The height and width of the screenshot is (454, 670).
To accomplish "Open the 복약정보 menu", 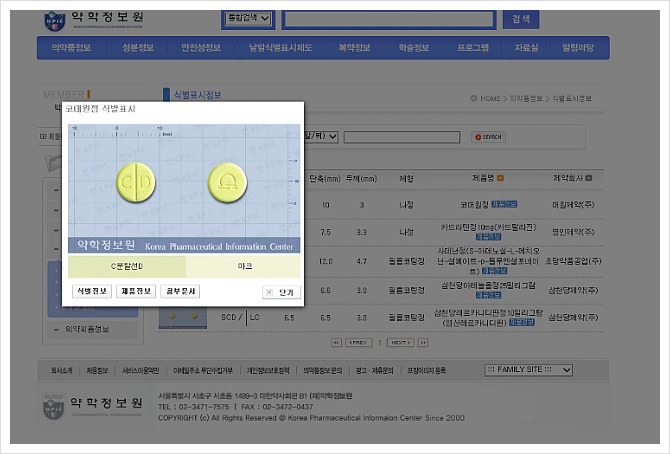I will [354, 47].
